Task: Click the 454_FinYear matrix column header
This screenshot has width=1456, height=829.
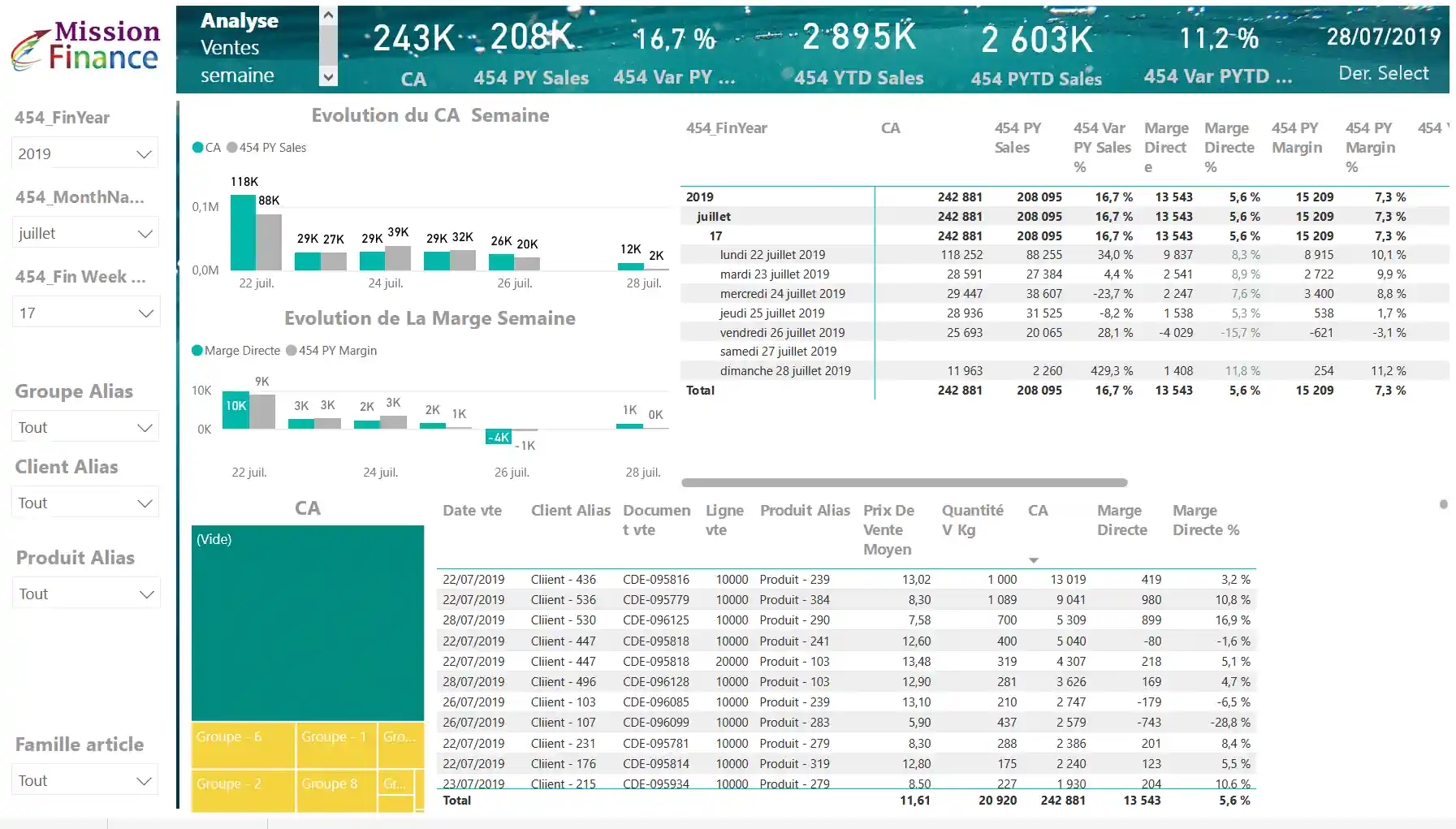Action: click(726, 128)
